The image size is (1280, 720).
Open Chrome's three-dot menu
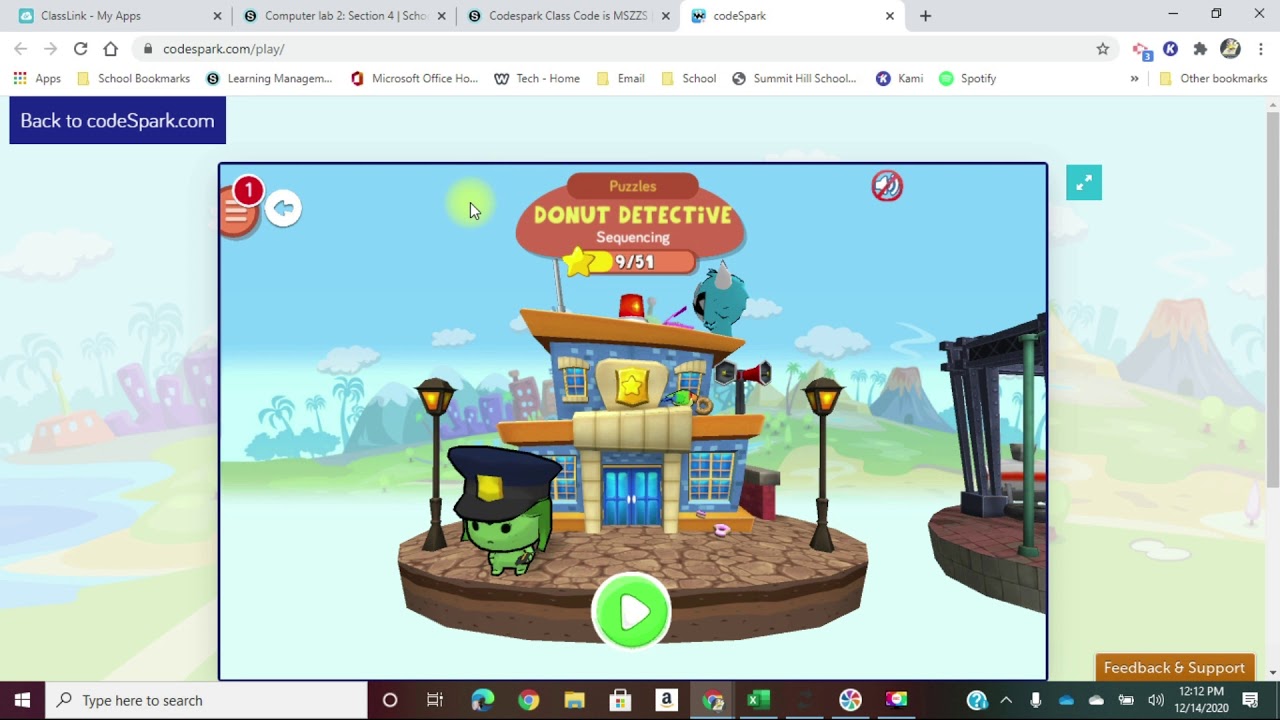(x=1260, y=48)
